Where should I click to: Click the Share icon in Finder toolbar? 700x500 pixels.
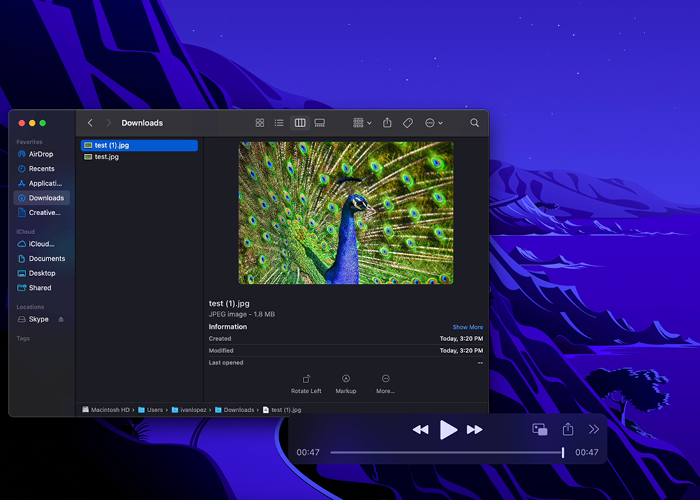pos(387,123)
